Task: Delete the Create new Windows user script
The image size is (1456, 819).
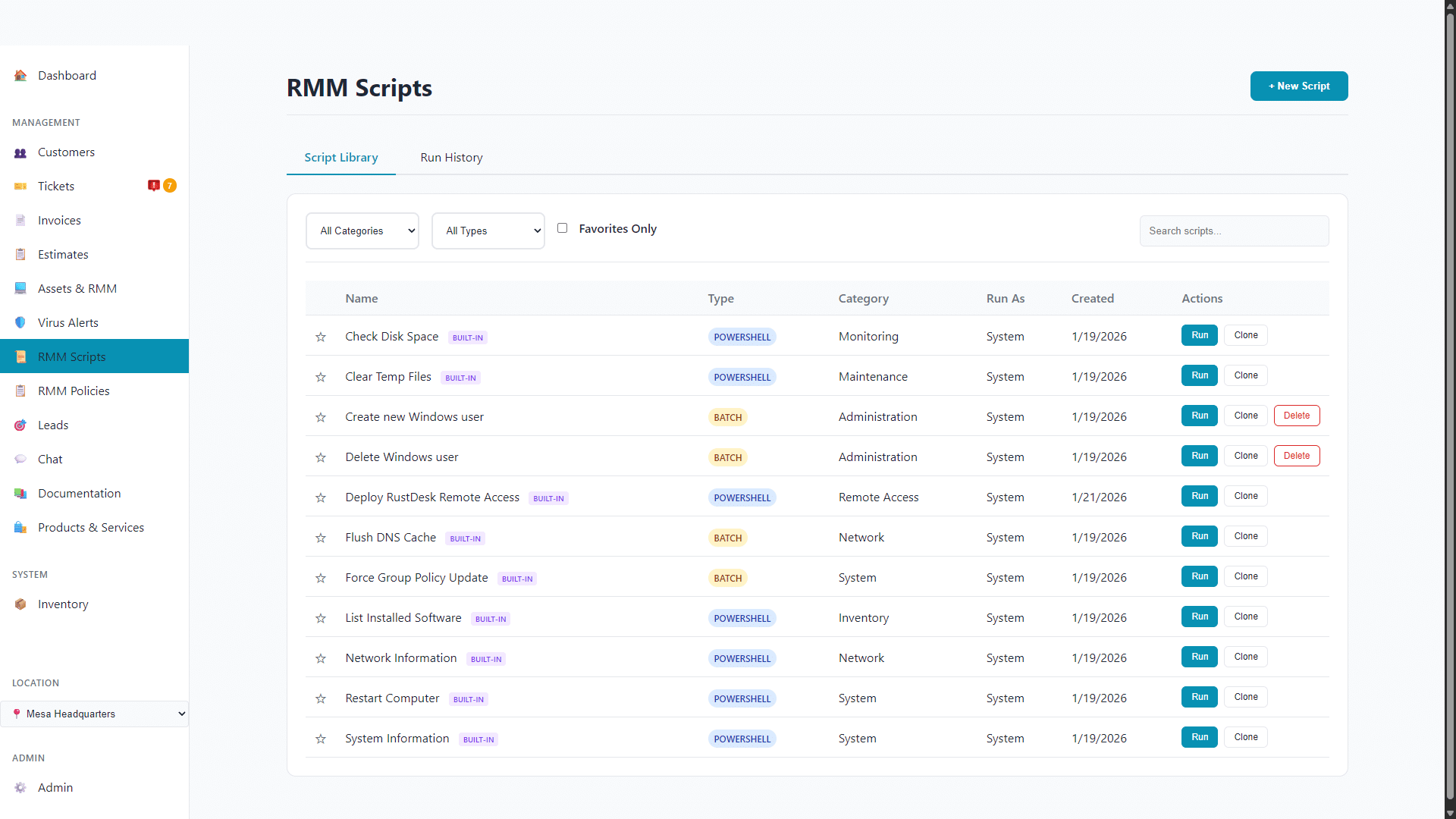Action: (x=1297, y=416)
